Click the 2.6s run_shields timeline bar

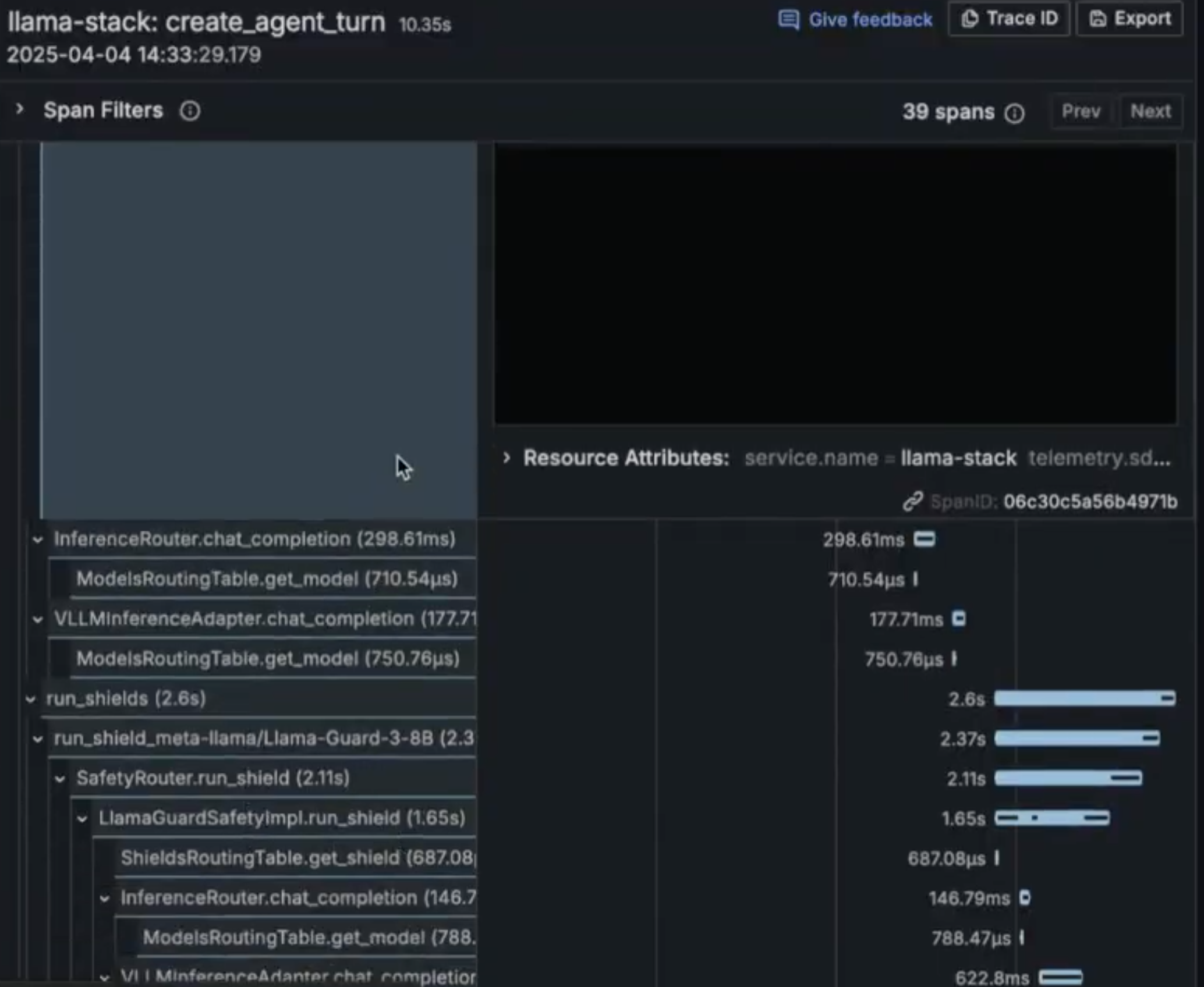point(1085,698)
